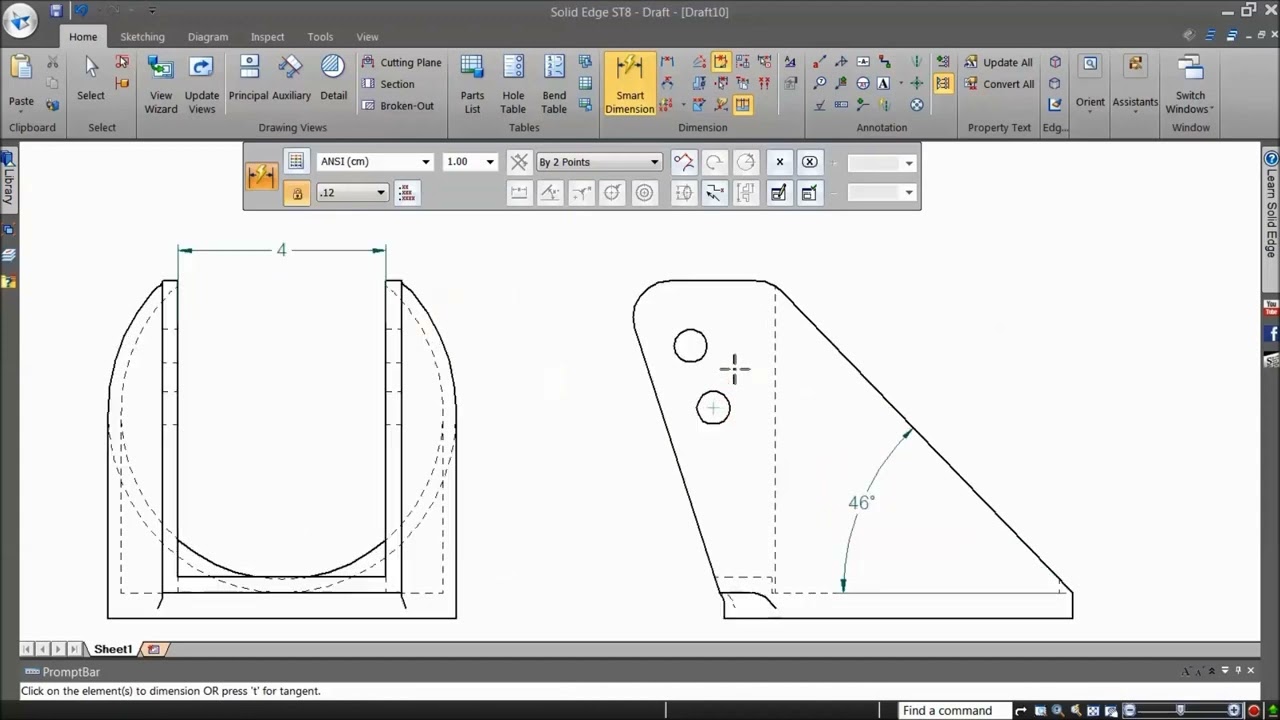Expand the Switch Windows dropdown arrow

[x=1211, y=109]
